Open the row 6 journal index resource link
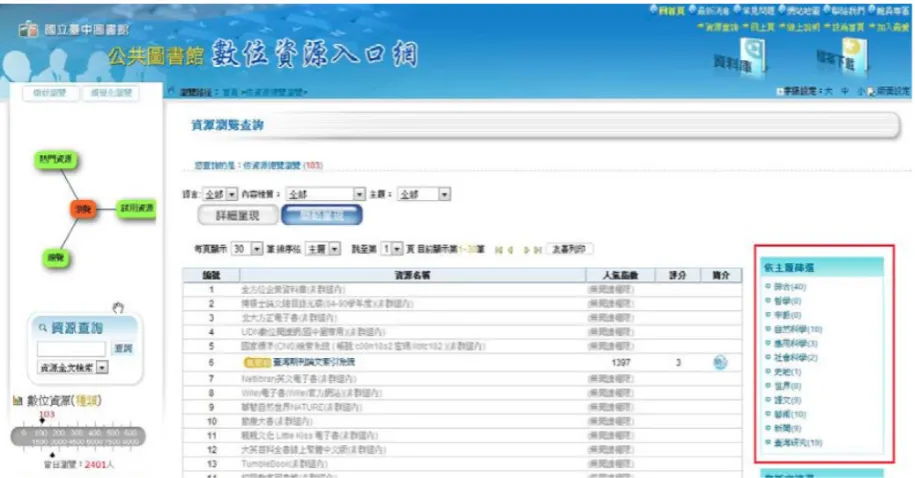 point(314,362)
